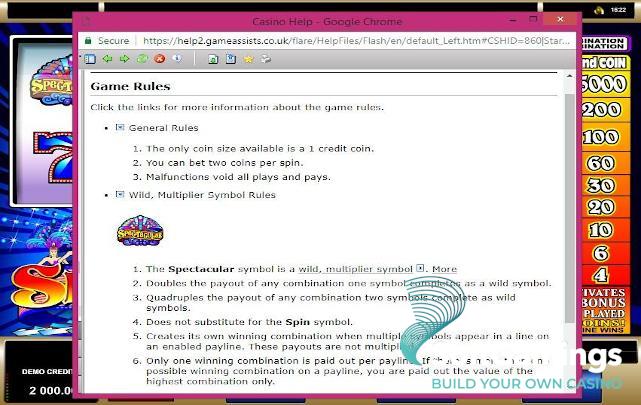Click the green Forward arrow icon
Viewport: 641px width, 405px height.
125,59
